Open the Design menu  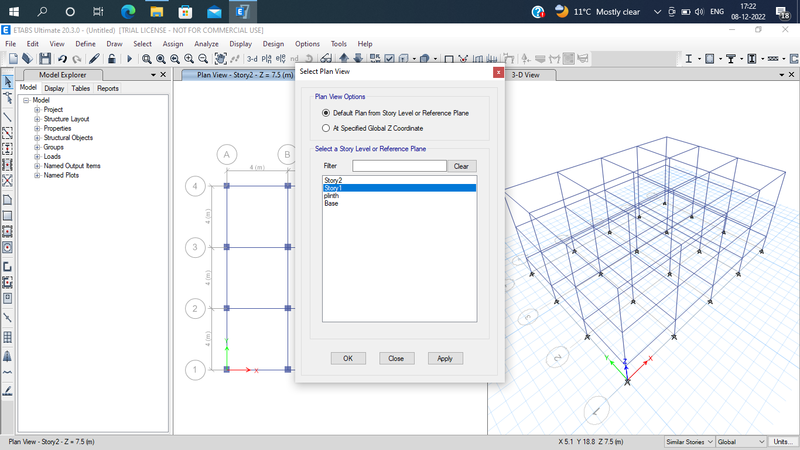coord(273,44)
